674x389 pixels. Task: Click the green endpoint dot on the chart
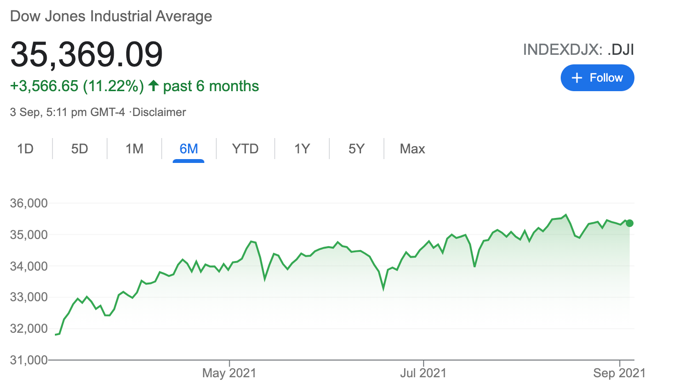(x=629, y=223)
